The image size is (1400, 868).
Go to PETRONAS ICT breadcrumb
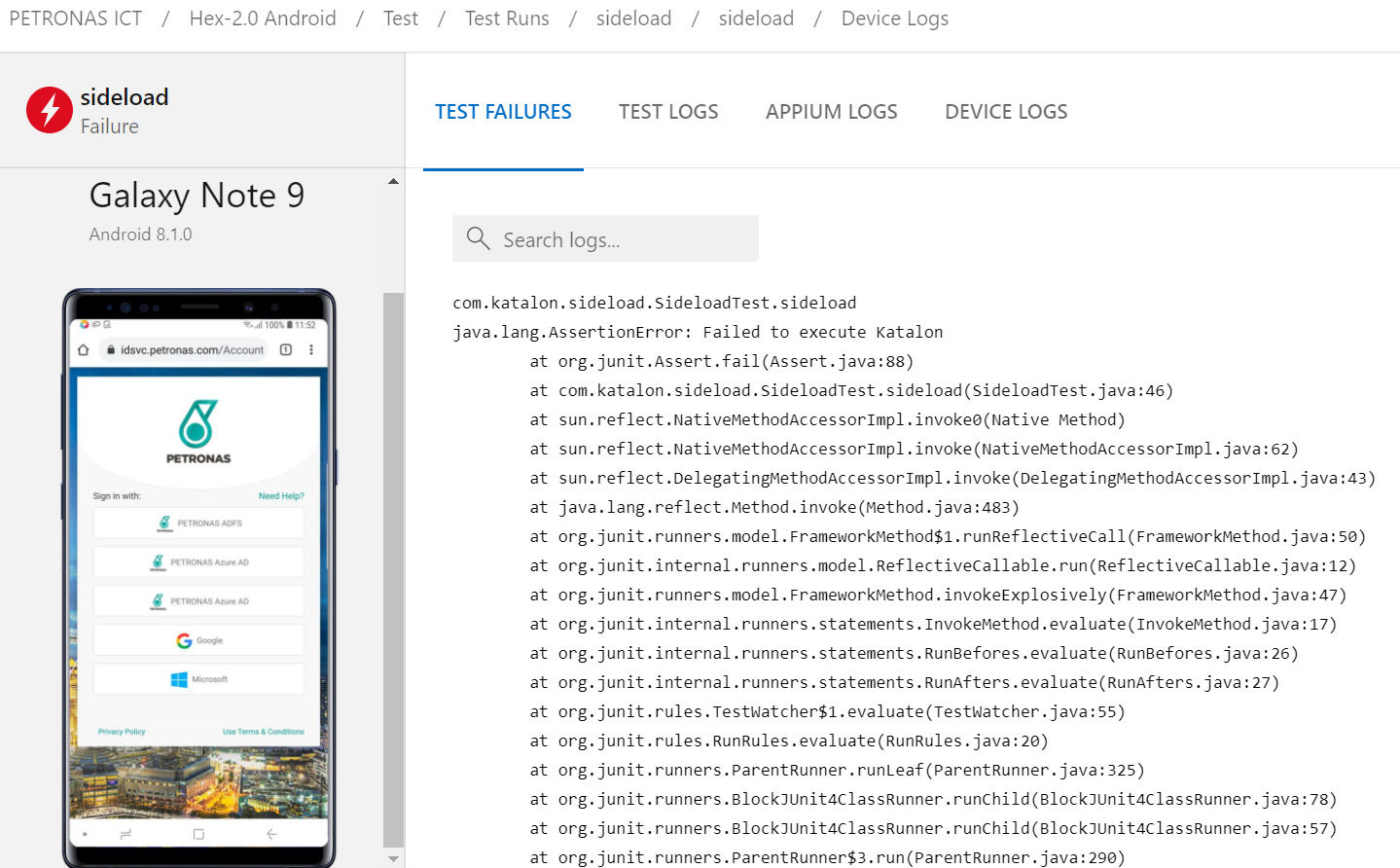click(x=76, y=18)
